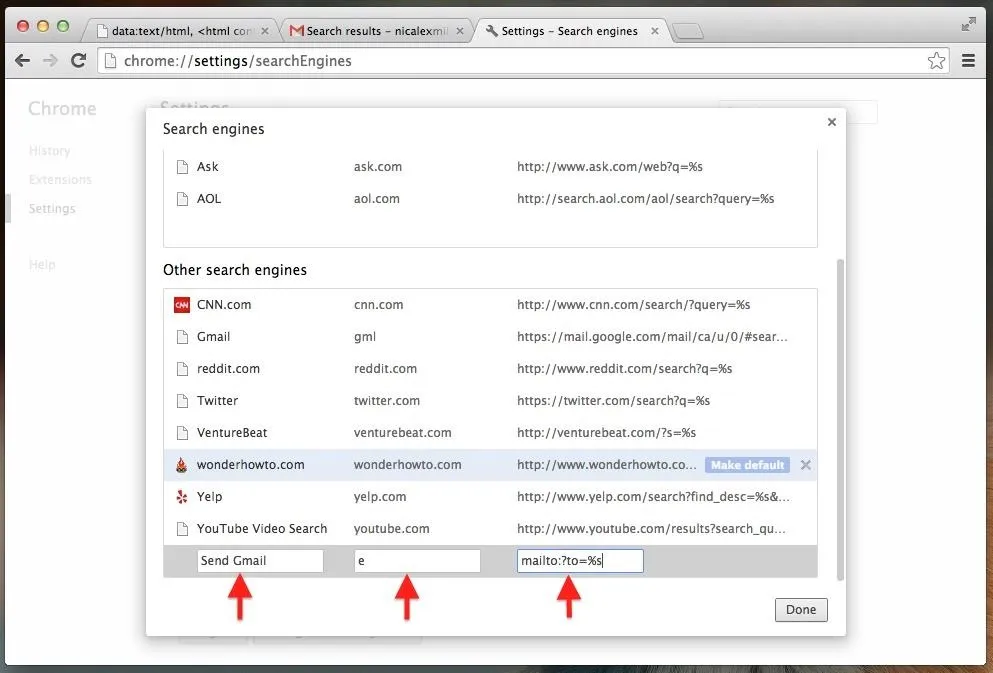Screen dimensions: 993x673
Task: Click the browser forward arrow
Action: (x=50, y=61)
